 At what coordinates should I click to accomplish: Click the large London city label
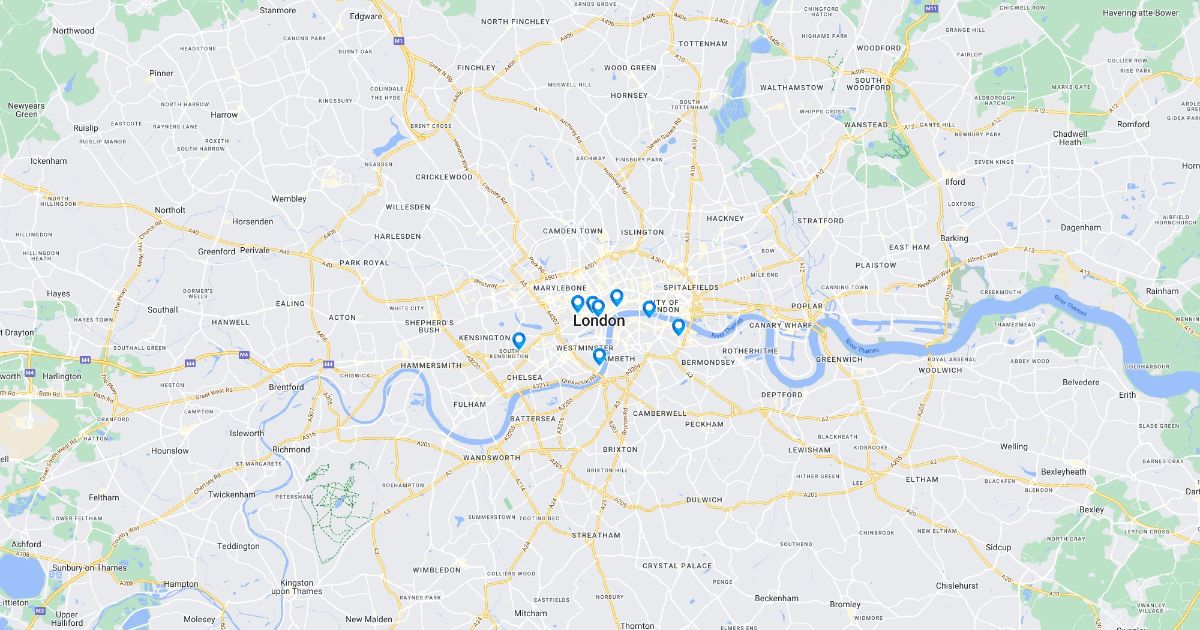599,321
